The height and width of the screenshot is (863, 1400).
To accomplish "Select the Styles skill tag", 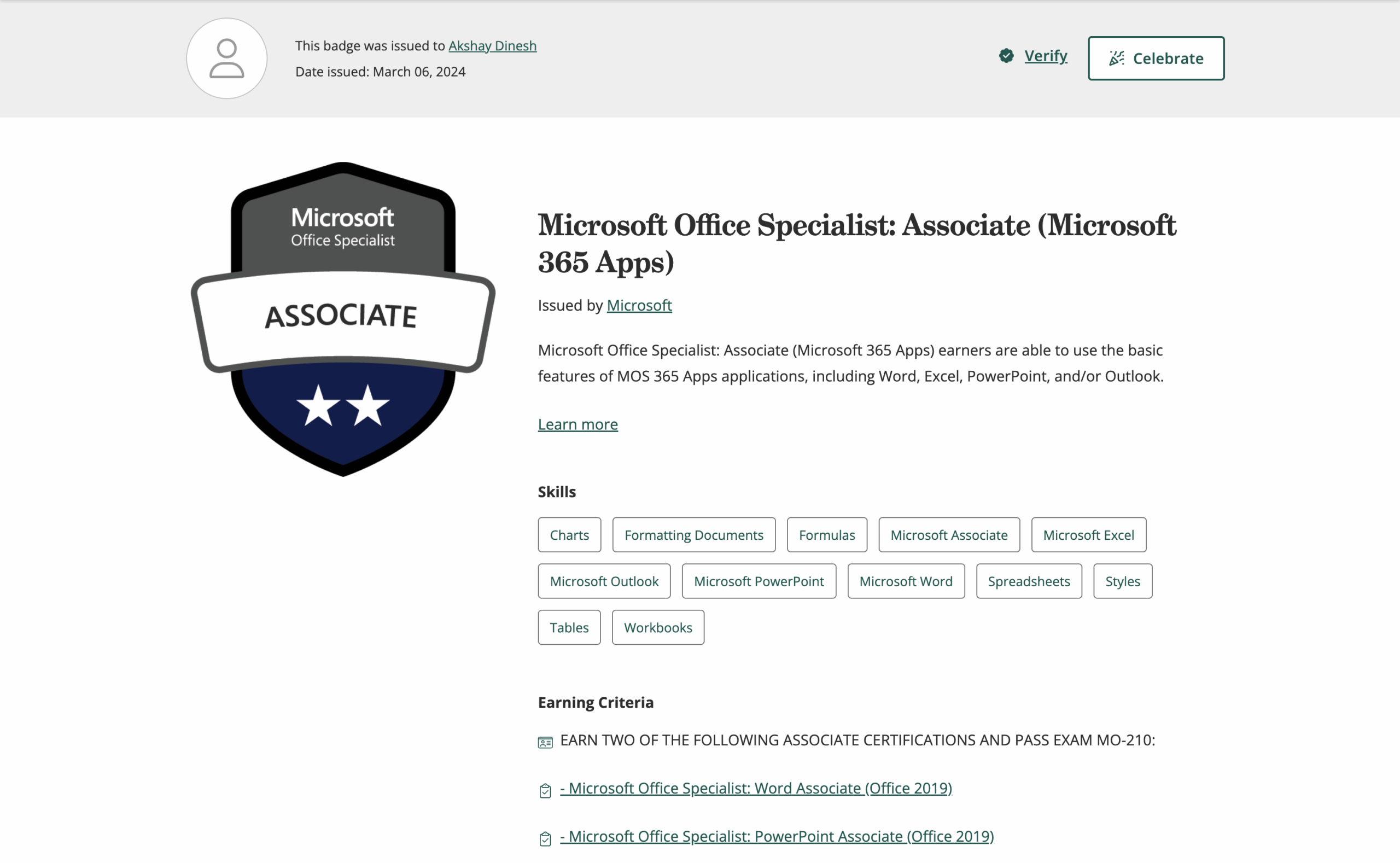I will pyautogui.click(x=1123, y=581).
